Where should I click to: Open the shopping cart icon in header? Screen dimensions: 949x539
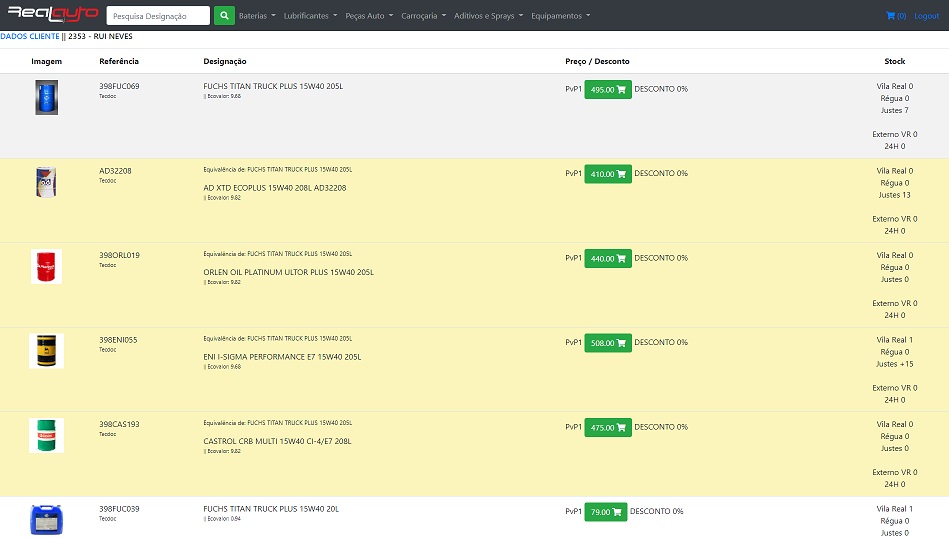point(896,16)
